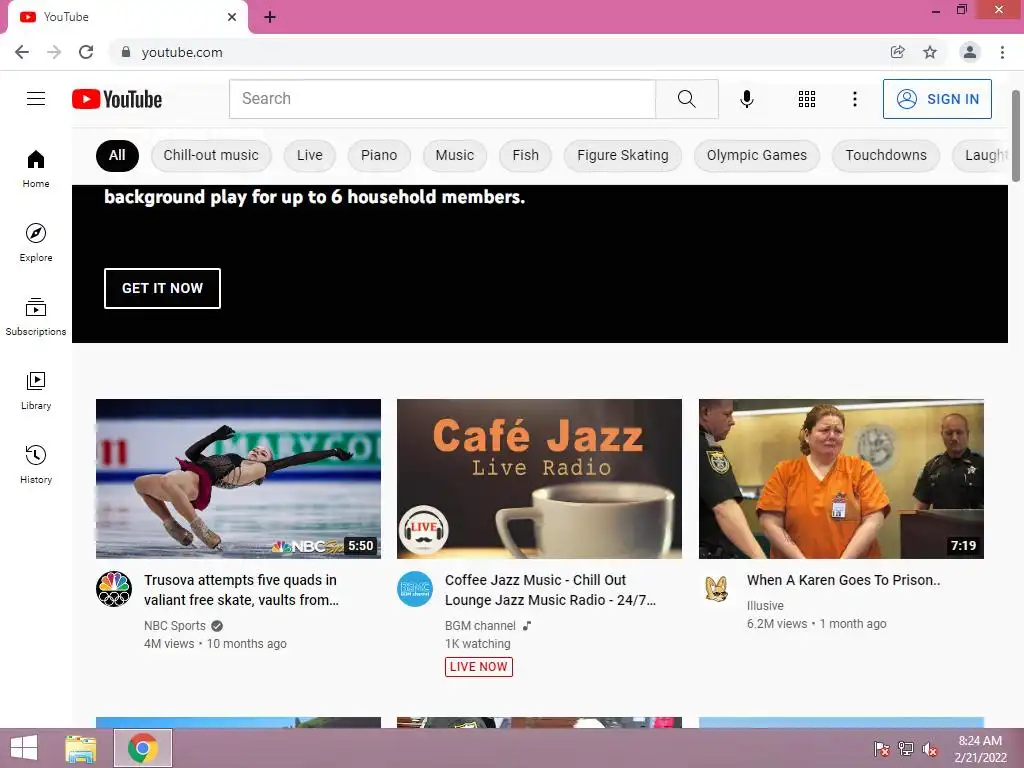Image resolution: width=1024 pixels, height=768 pixels.
Task: Open the Windows Start button
Action: [x=24, y=748]
